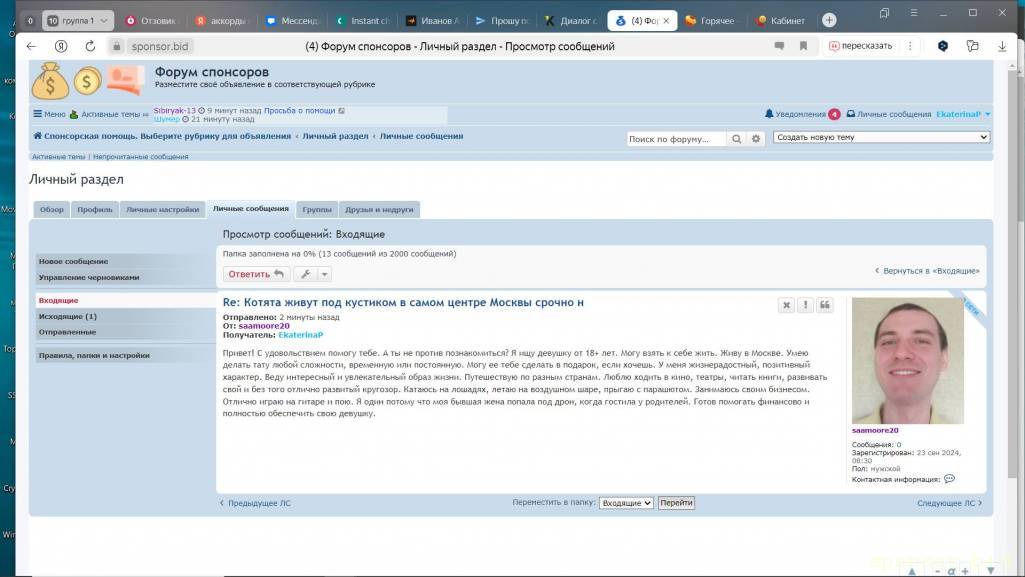Click the delete message X icon

[787, 306]
